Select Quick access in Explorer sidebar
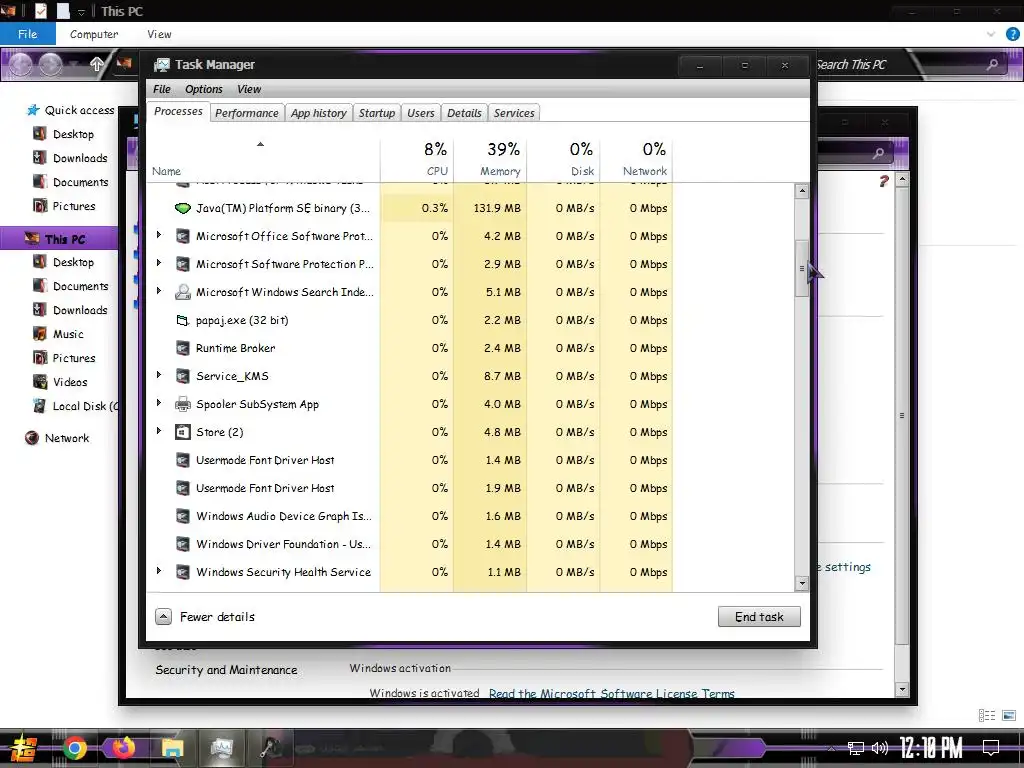Image resolution: width=1024 pixels, height=768 pixels. (x=79, y=110)
